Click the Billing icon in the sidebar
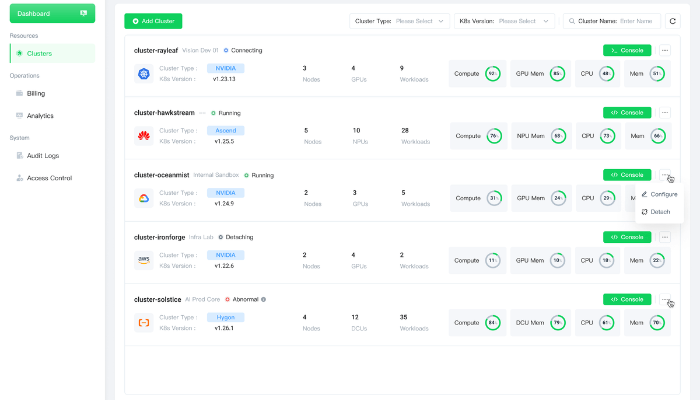The height and width of the screenshot is (400, 700). [18, 93]
